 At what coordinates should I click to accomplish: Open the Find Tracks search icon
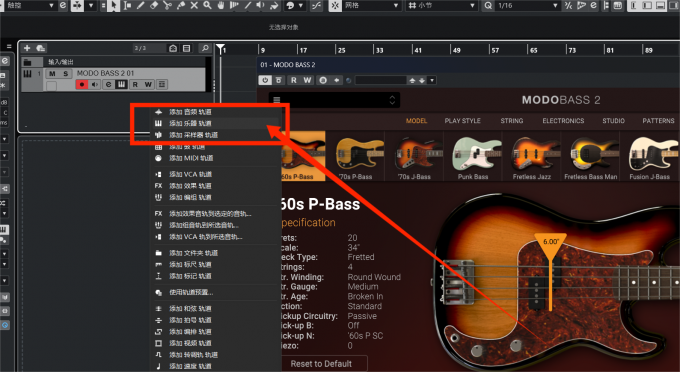coord(205,48)
